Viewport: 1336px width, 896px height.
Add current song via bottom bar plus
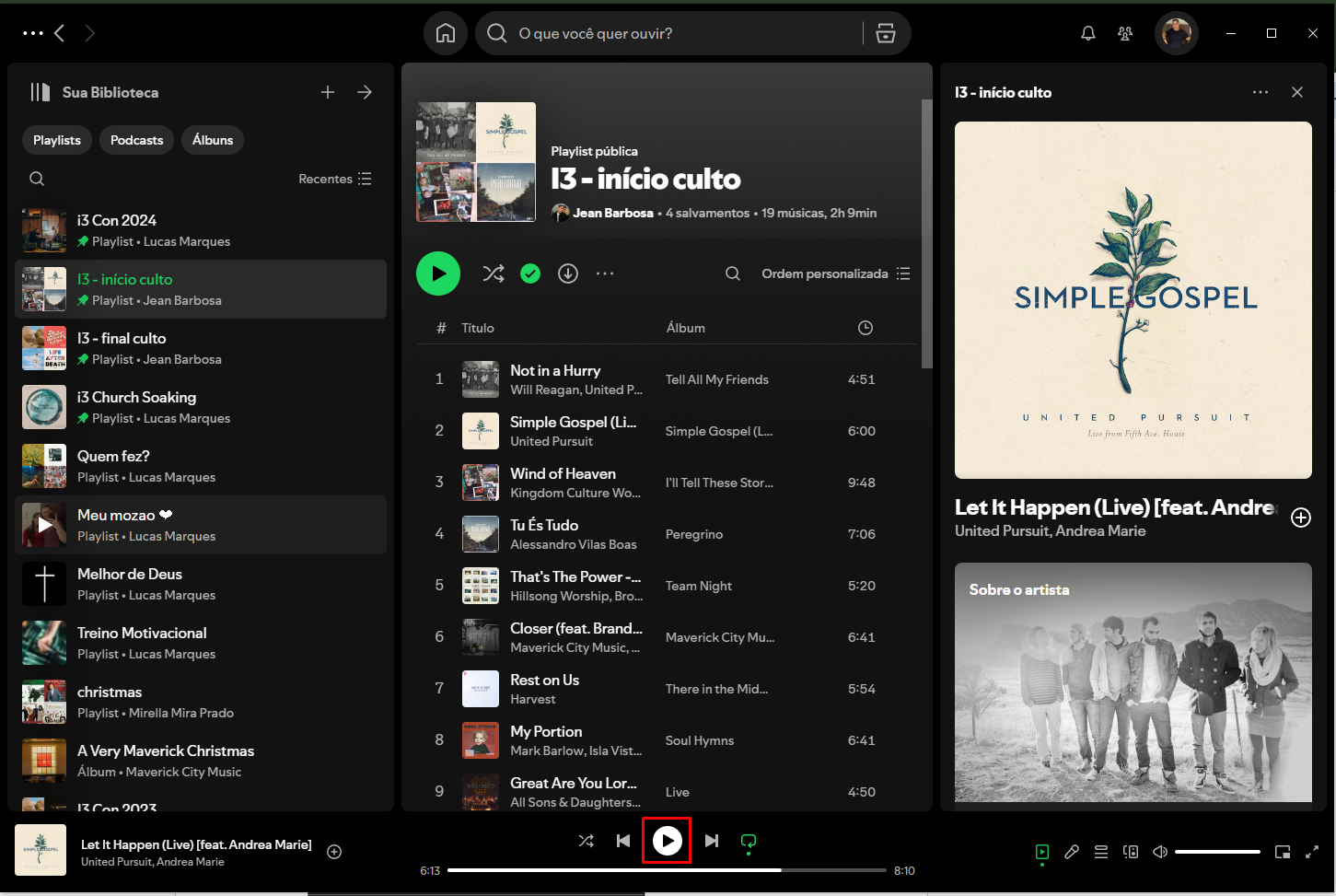335,852
